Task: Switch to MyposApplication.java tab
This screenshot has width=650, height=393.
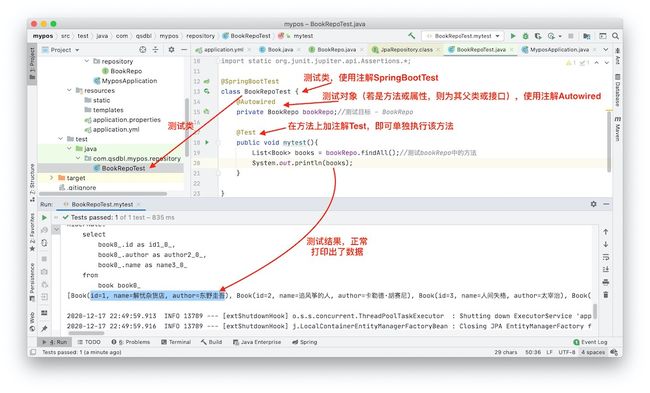Action: click(559, 49)
